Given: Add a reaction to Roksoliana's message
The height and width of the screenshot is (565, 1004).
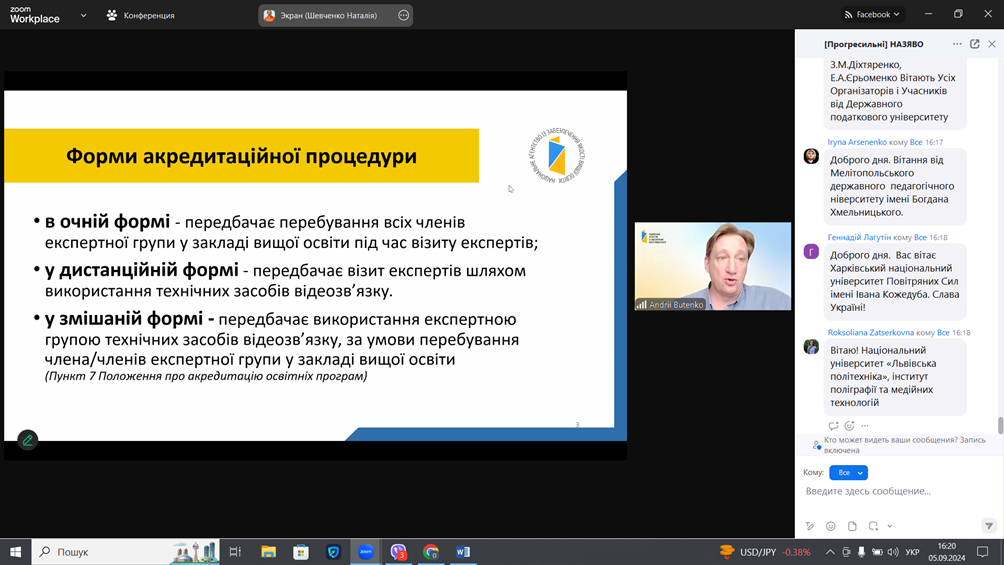Looking at the screenshot, I should [x=849, y=426].
